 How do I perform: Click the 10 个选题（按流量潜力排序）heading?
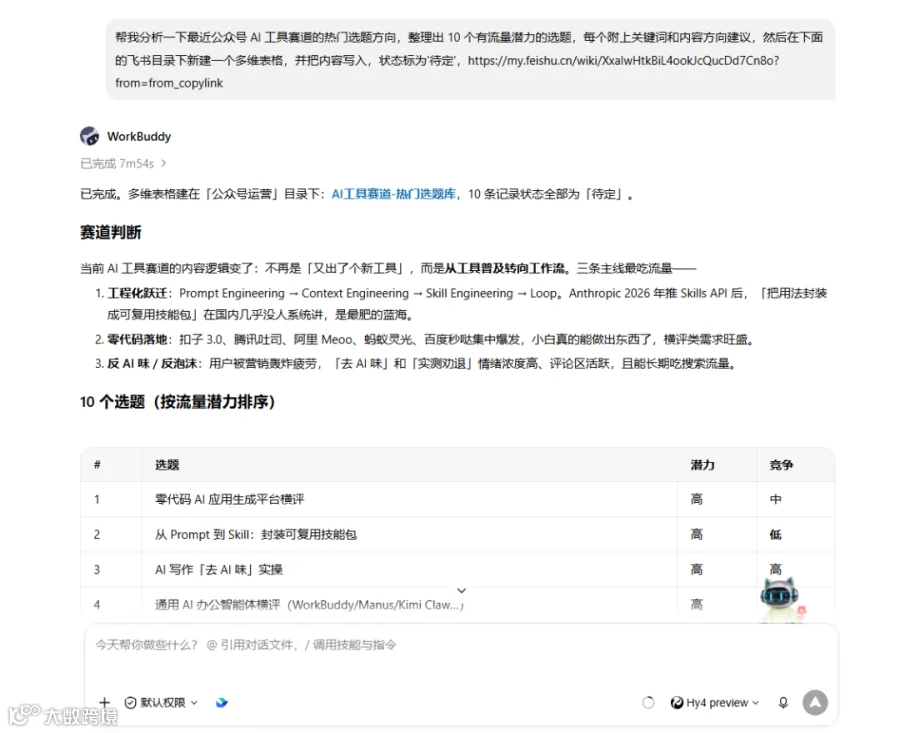coord(177,402)
